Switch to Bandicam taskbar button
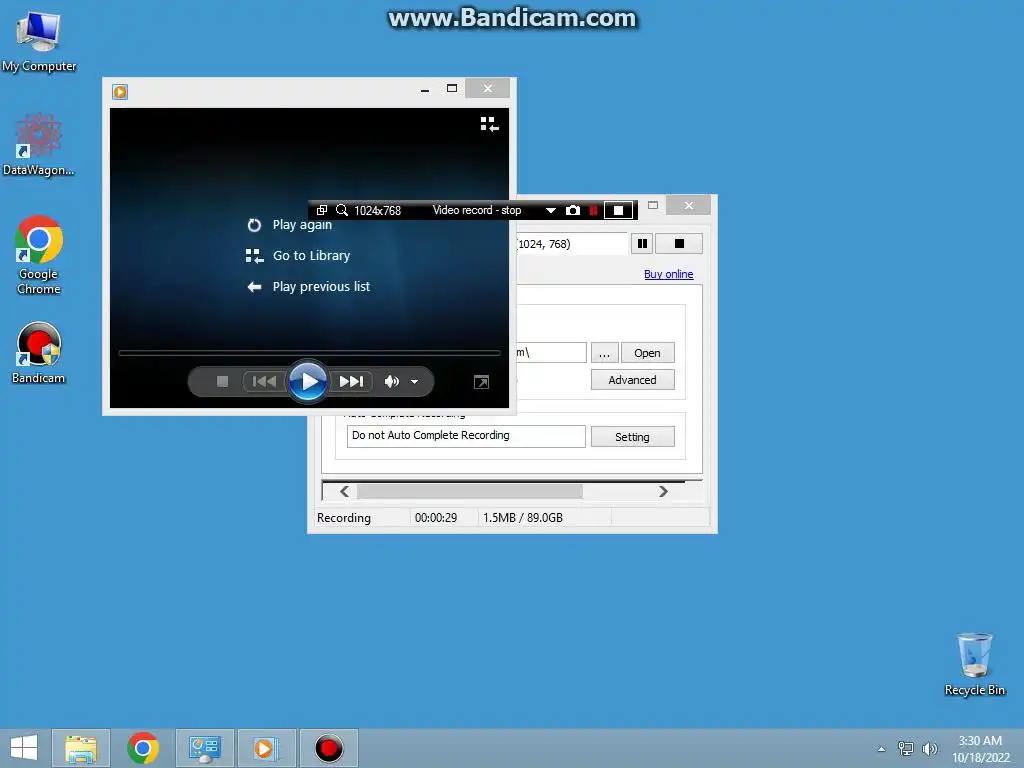The width and height of the screenshot is (1024, 768). [328, 748]
